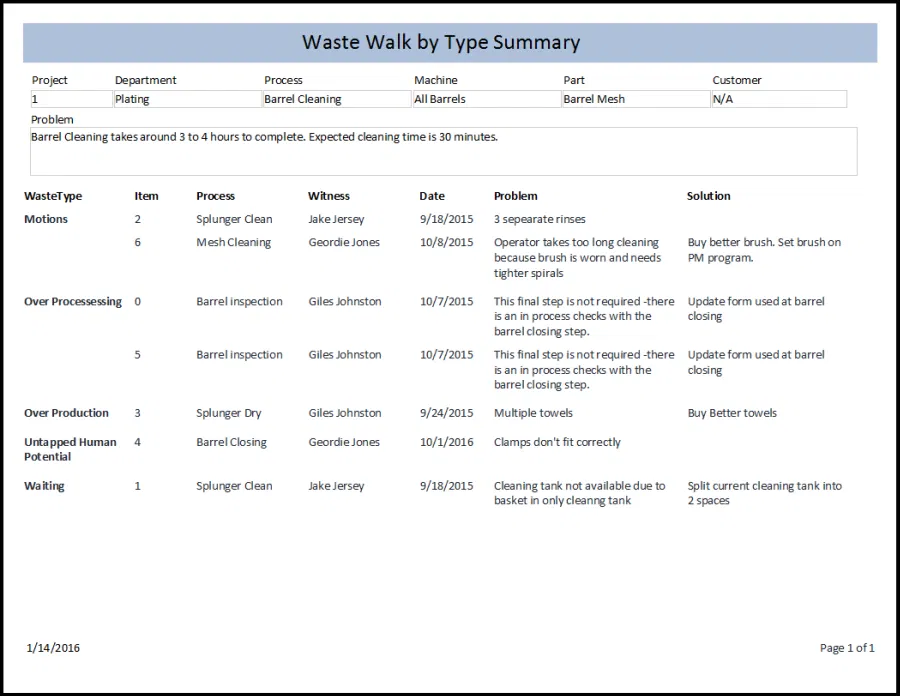Viewport: 900px width, 696px height.
Task: Select the Department field showing Plating
Action: [x=186, y=99]
